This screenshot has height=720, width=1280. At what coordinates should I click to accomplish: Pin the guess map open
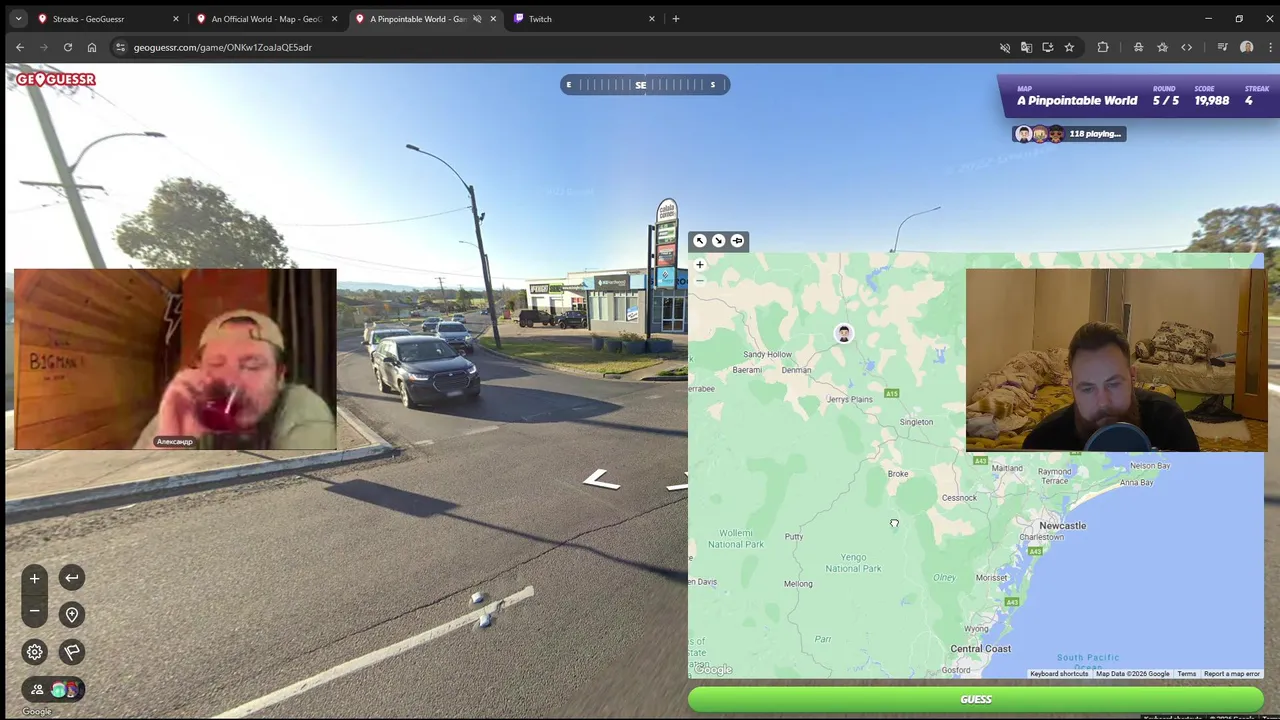pyautogui.click(x=737, y=241)
